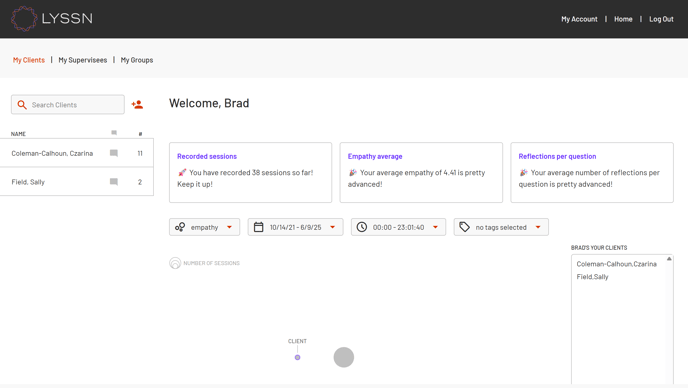The height and width of the screenshot is (388, 688).
Task: Click the CLIENT chart label
Action: click(x=297, y=341)
